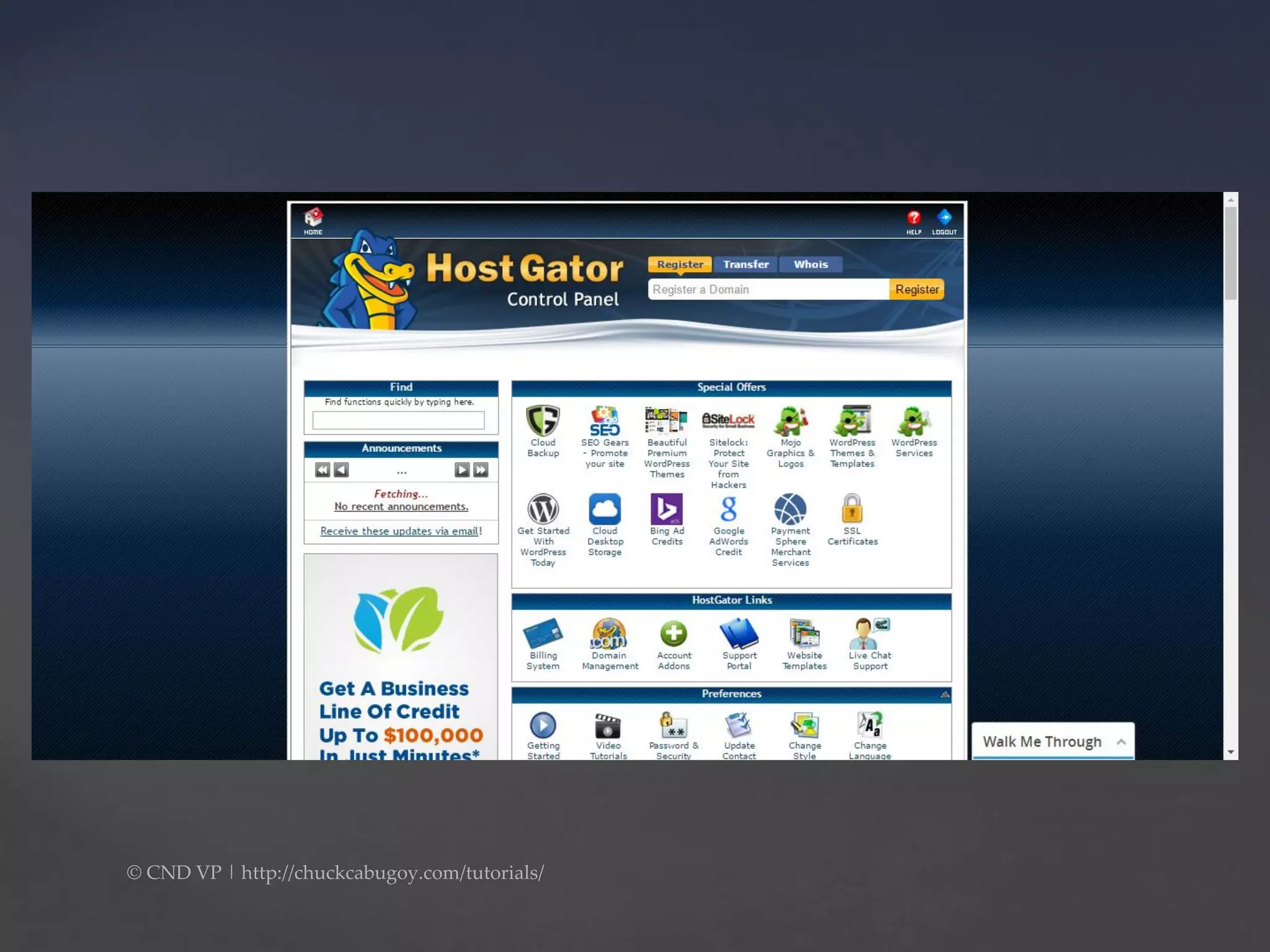Viewport: 1270px width, 952px height.
Task: Open Beautiful Premium WordPress Themes
Action: [667, 442]
